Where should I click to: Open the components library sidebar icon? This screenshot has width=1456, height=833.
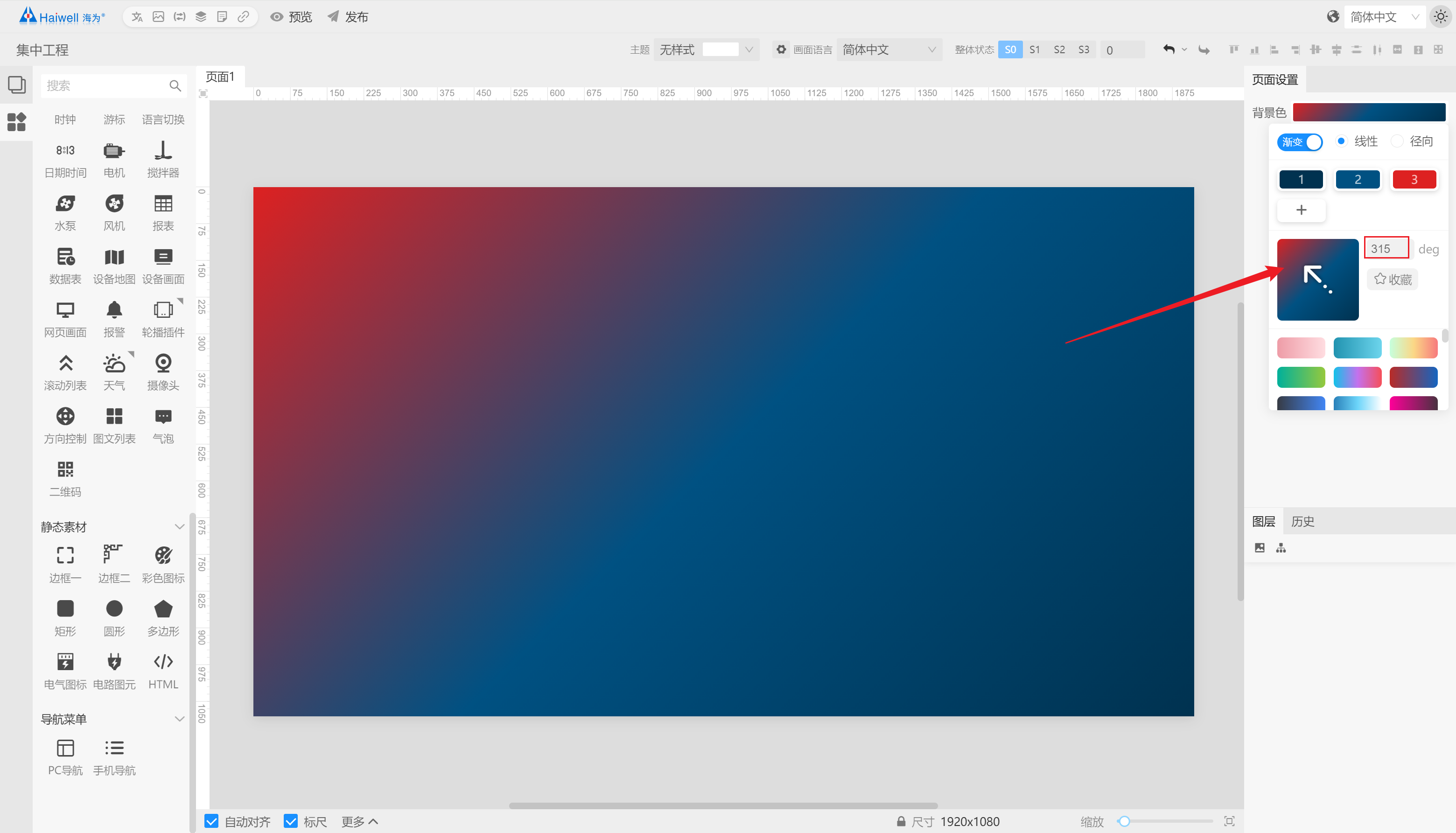17,121
